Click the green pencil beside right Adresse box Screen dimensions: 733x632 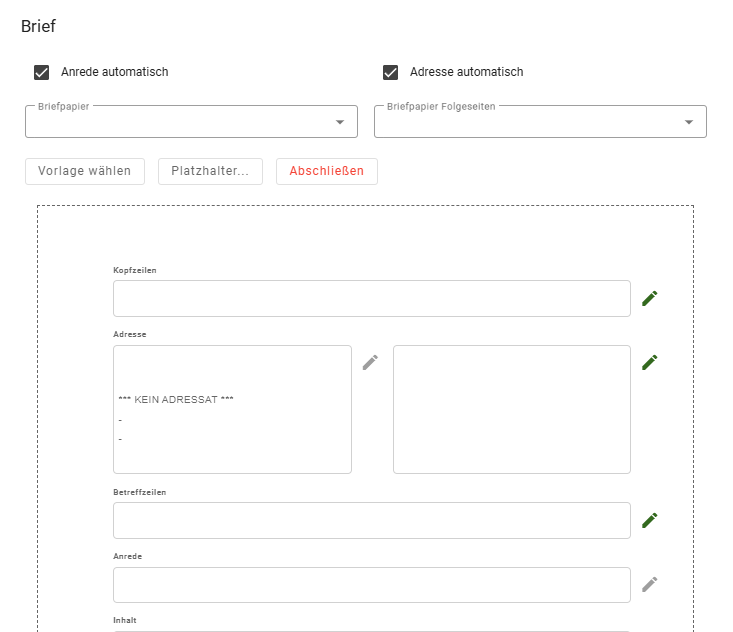[650, 362]
